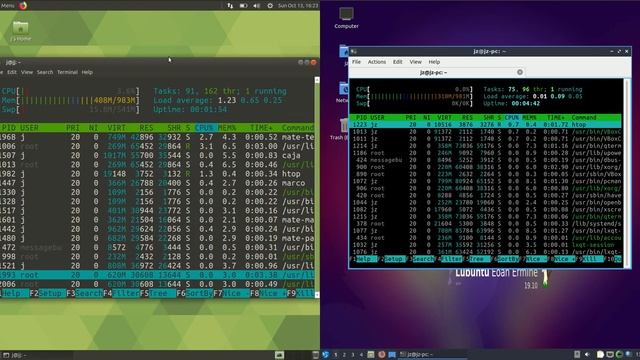The image size is (640, 360).
Task: Click the QTerminal vertical scrollbar
Action: pos(627,173)
